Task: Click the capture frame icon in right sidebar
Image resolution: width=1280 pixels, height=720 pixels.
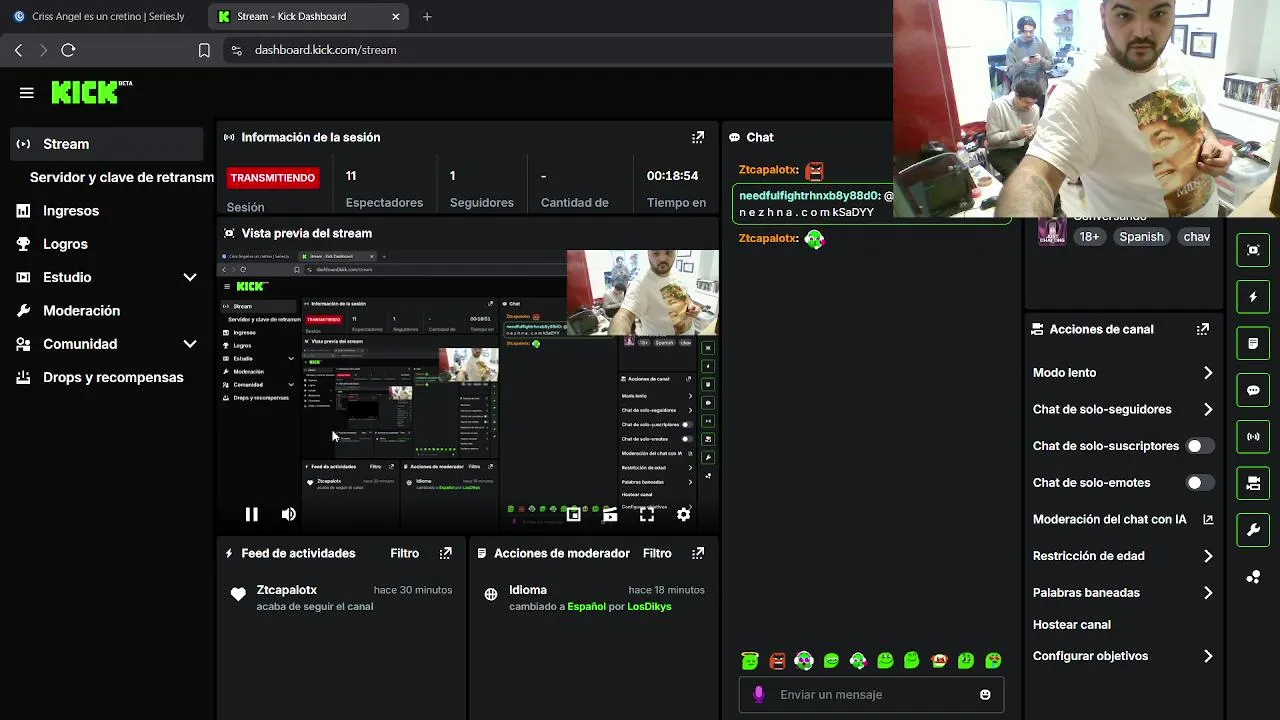Action: click(1253, 250)
